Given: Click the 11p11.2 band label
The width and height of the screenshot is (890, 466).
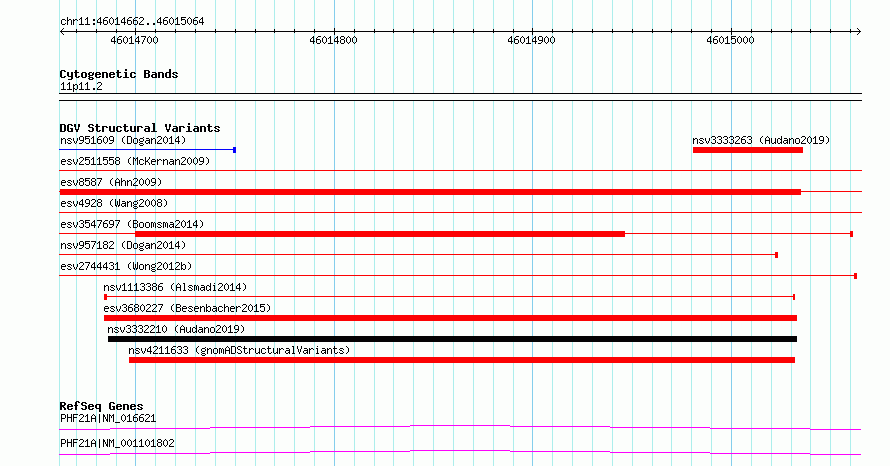Looking at the screenshot, I should pyautogui.click(x=81, y=87).
